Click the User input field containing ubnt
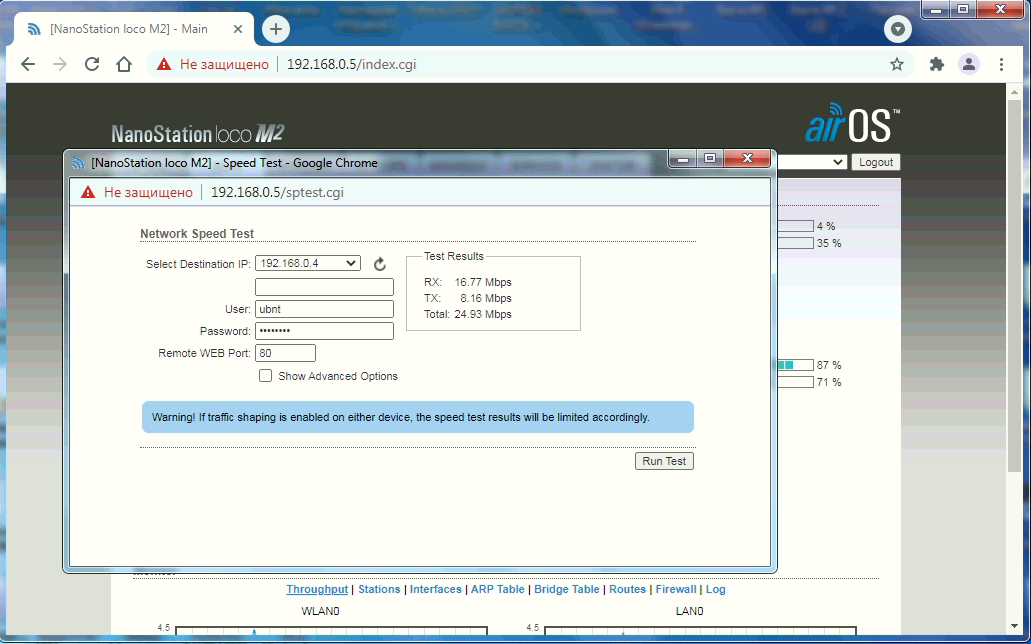This screenshot has height=644, width=1031. pos(324,309)
